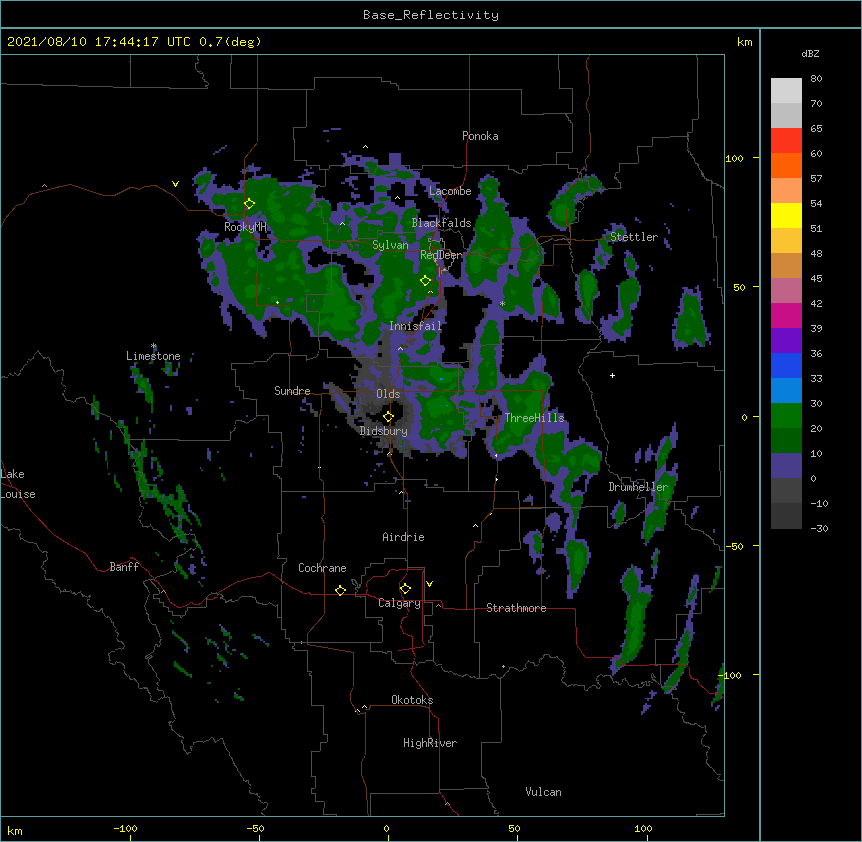Select the blue 36 dBZ legend swatch
The width and height of the screenshot is (862, 842).
click(x=786, y=365)
